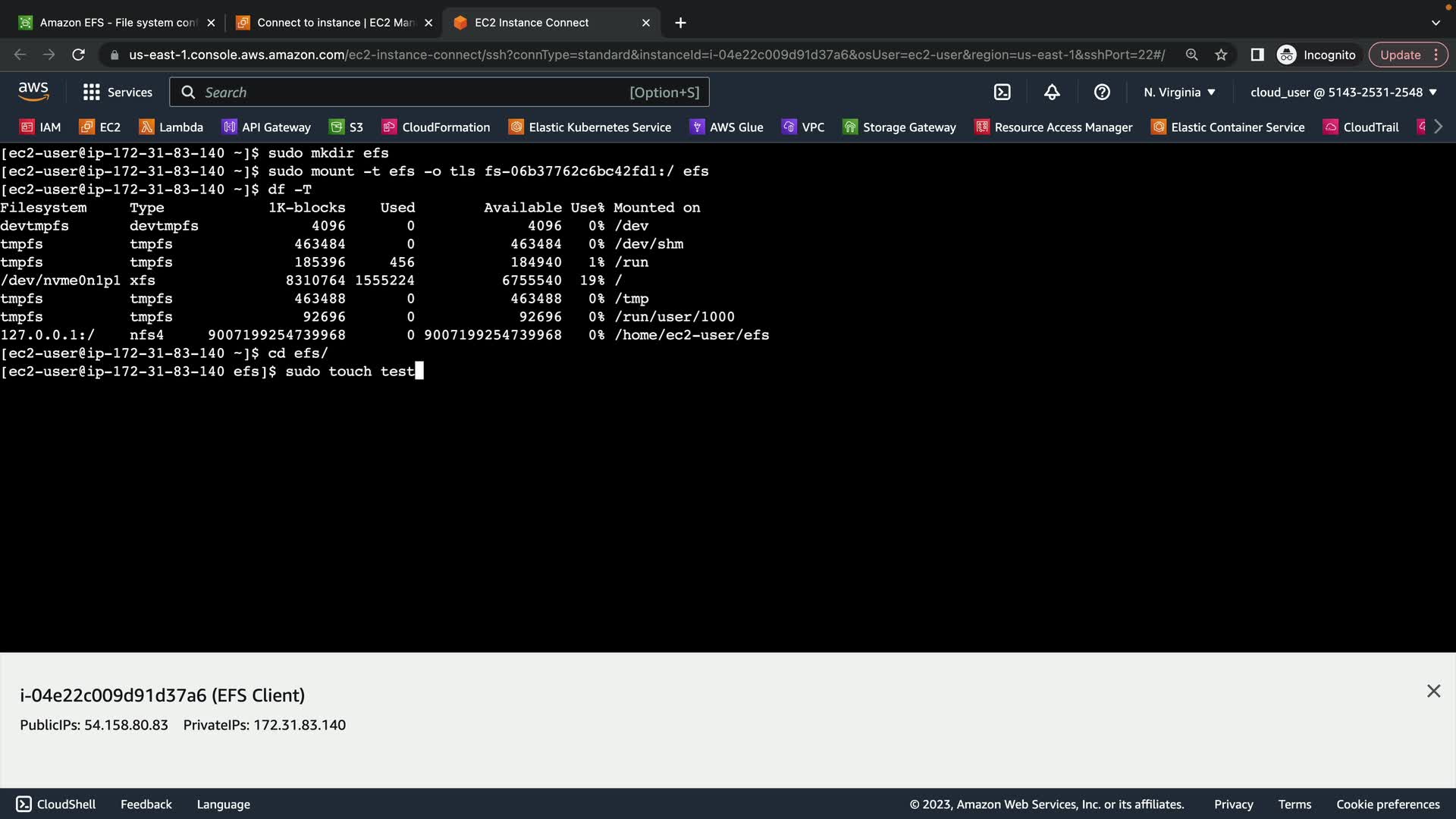Open Lambda bookmark shortcut
This screenshot has height=819, width=1456.
point(171,127)
